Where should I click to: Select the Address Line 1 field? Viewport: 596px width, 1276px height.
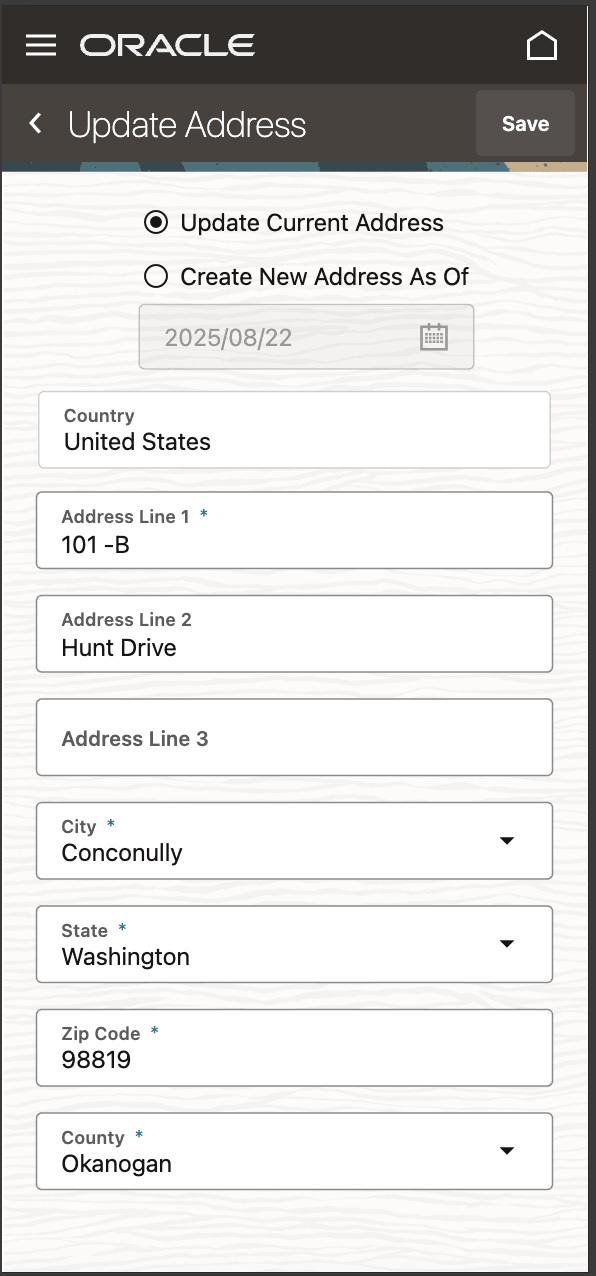tap(294, 530)
